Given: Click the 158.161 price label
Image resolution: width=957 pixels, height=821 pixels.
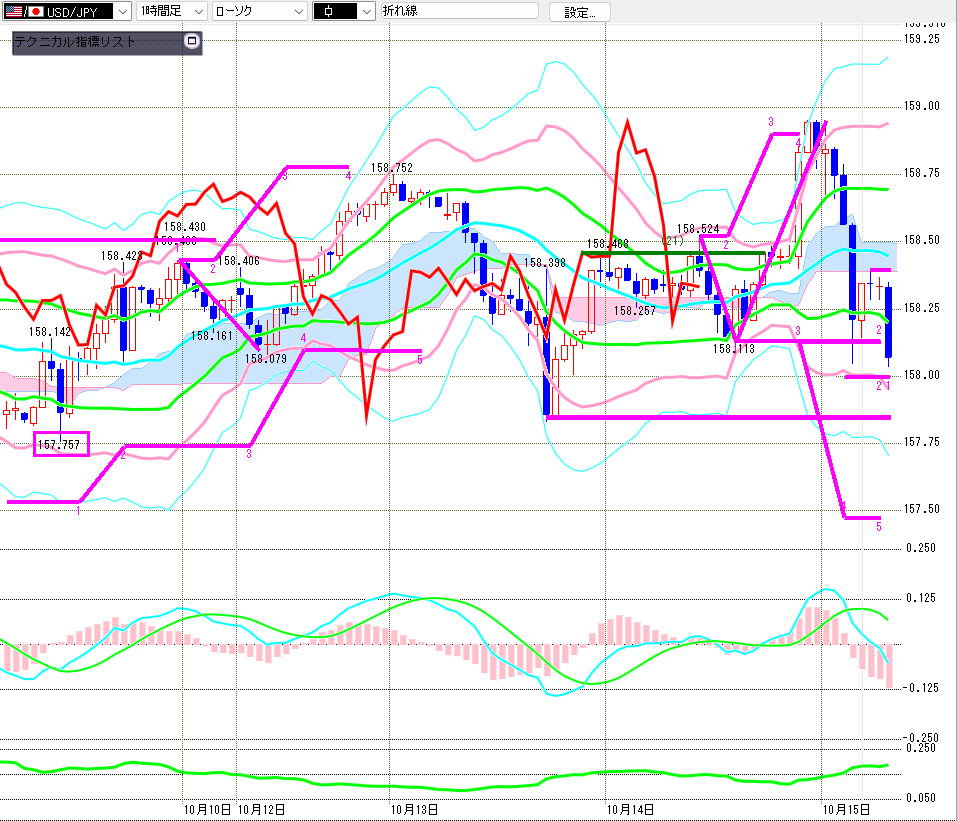Looking at the screenshot, I should pyautogui.click(x=212, y=336).
